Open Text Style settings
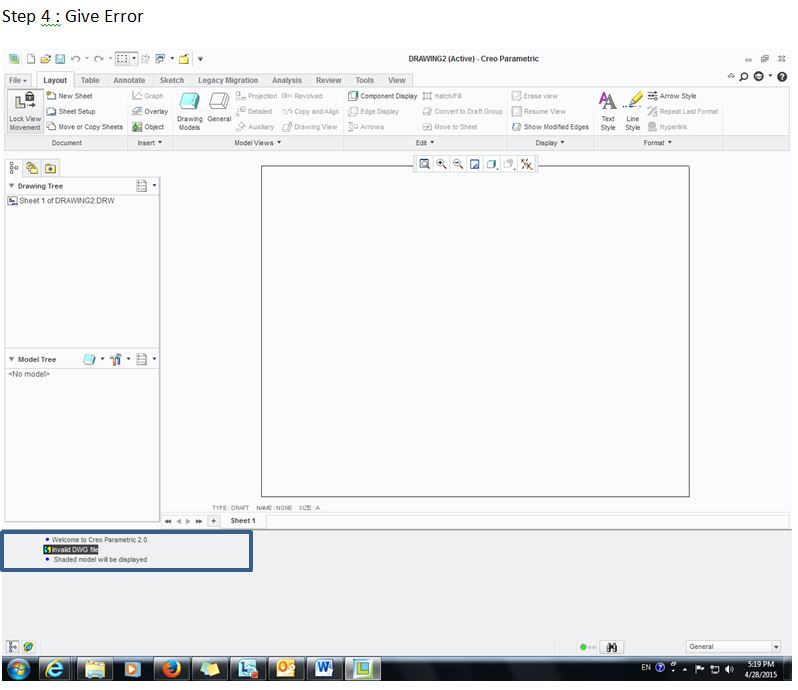 click(608, 111)
